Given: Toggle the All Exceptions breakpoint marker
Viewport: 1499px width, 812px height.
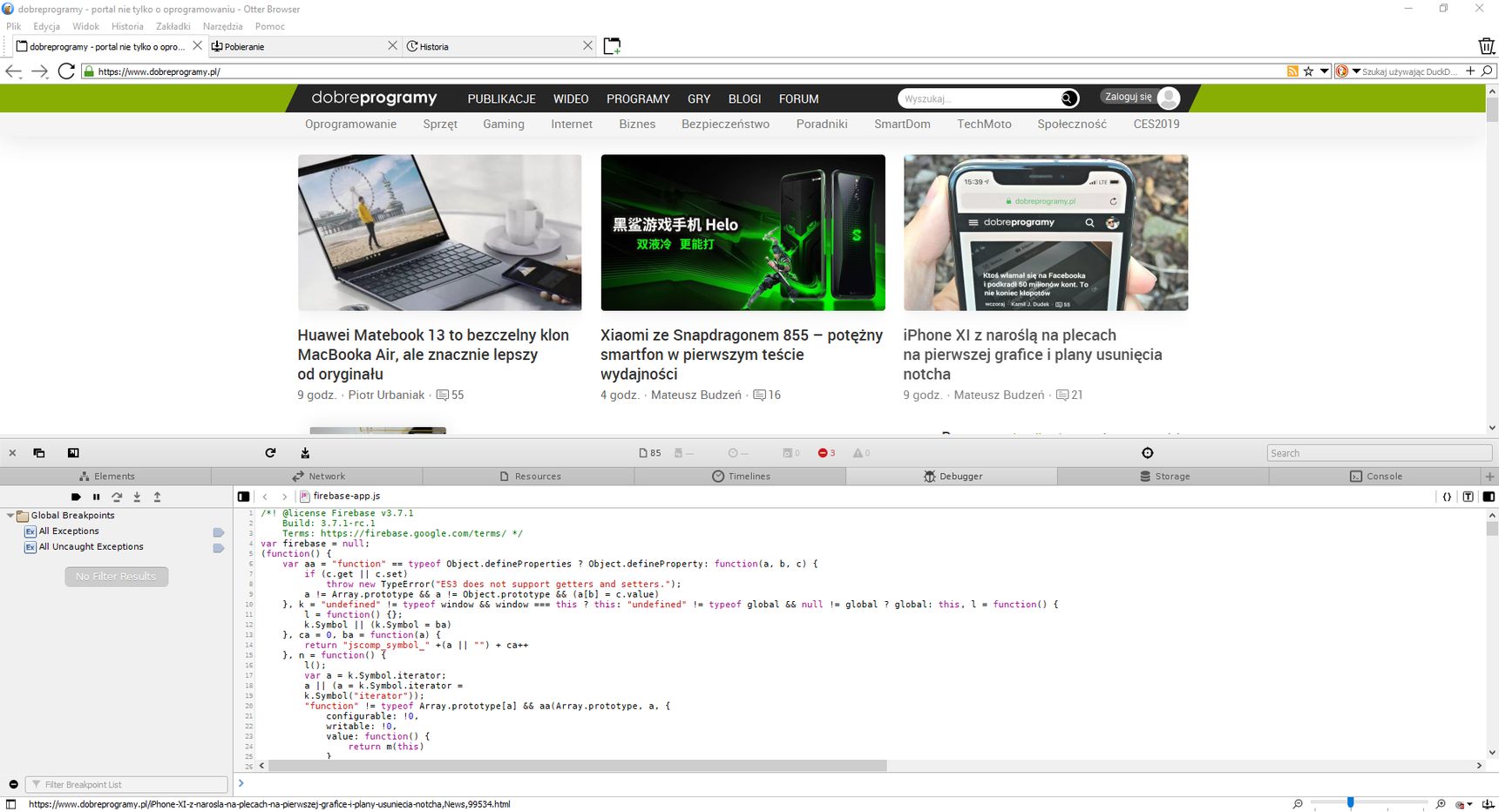Looking at the screenshot, I should pyautogui.click(x=219, y=532).
